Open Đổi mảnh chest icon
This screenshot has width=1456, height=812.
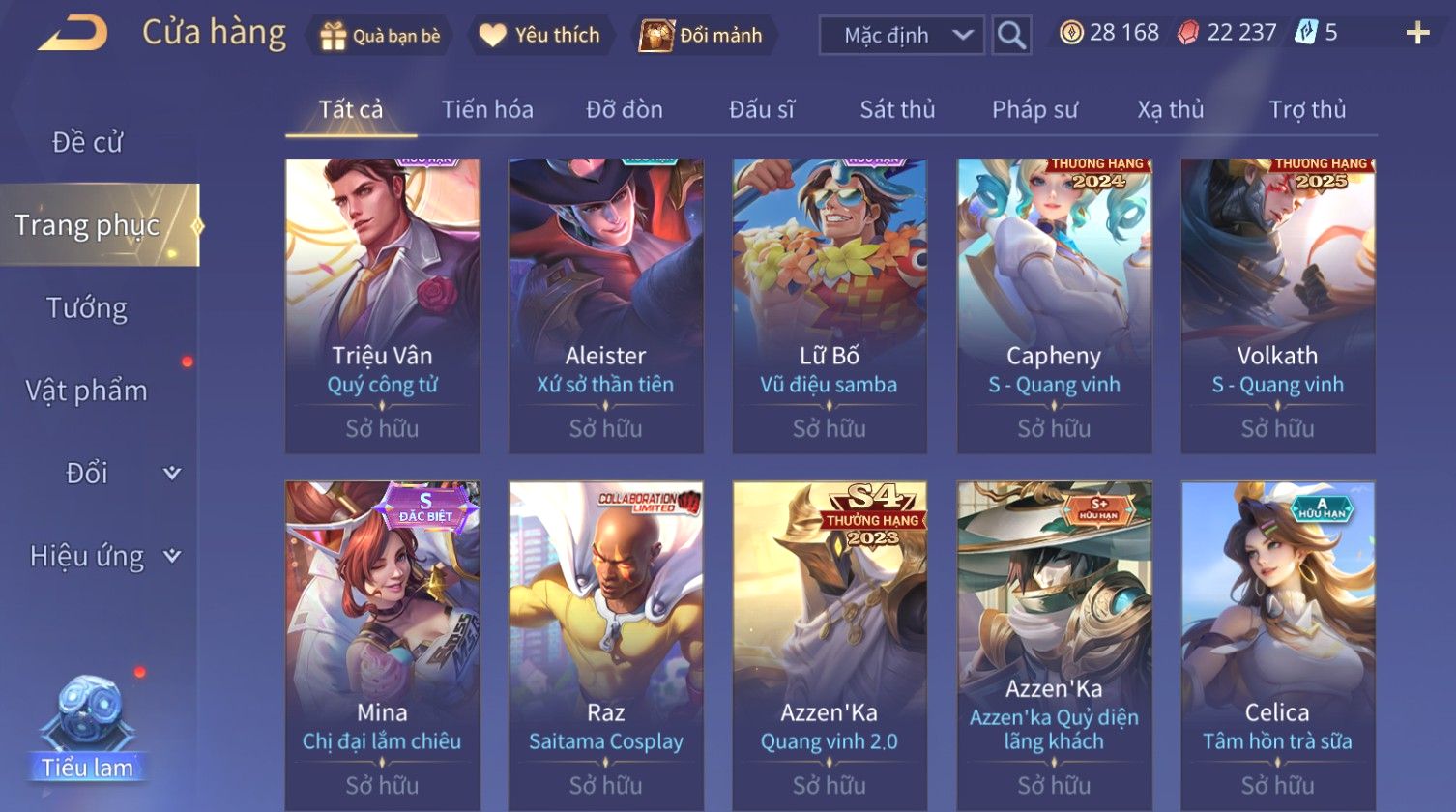(x=656, y=36)
